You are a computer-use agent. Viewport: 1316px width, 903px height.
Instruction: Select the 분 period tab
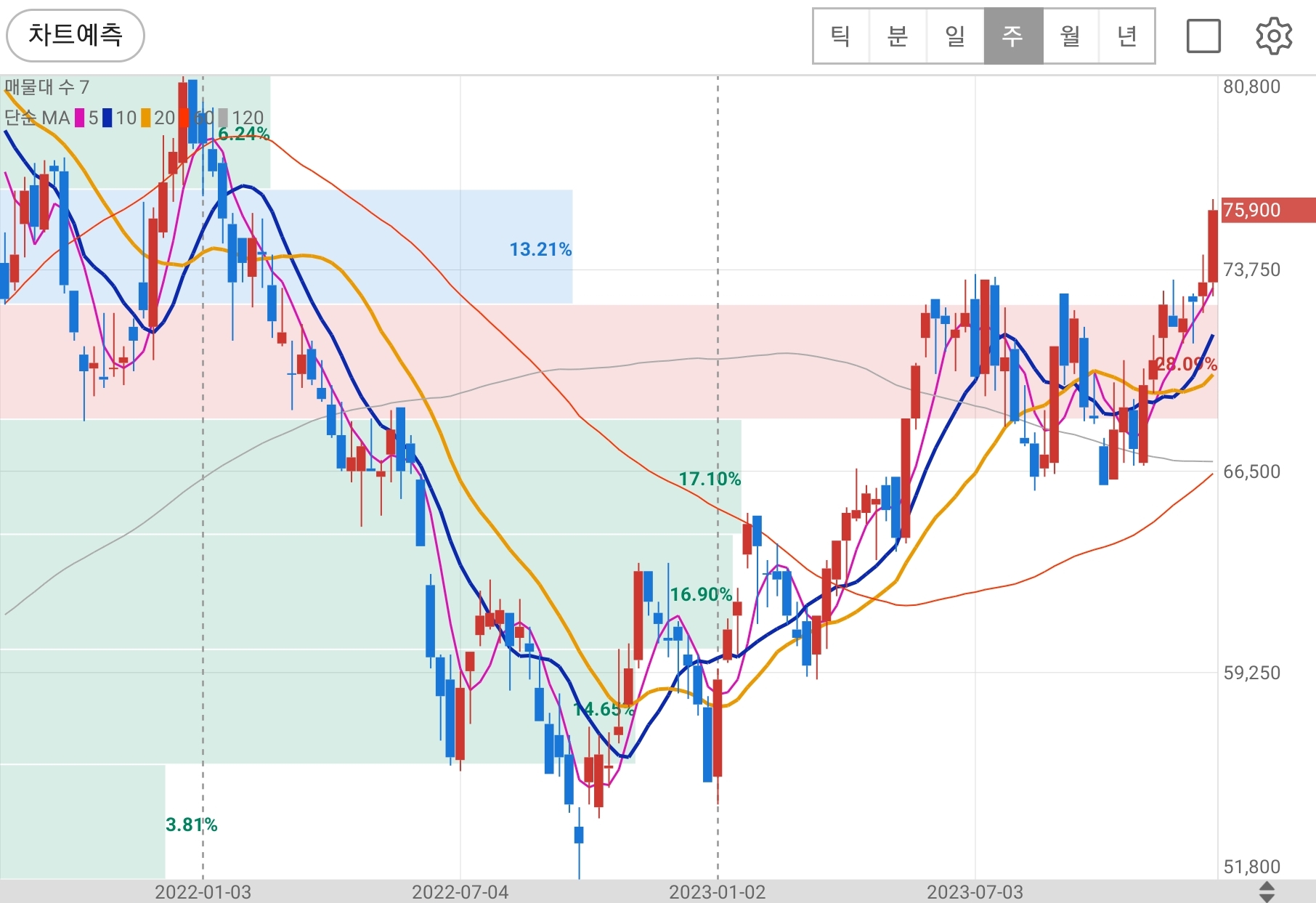pyautogui.click(x=898, y=36)
